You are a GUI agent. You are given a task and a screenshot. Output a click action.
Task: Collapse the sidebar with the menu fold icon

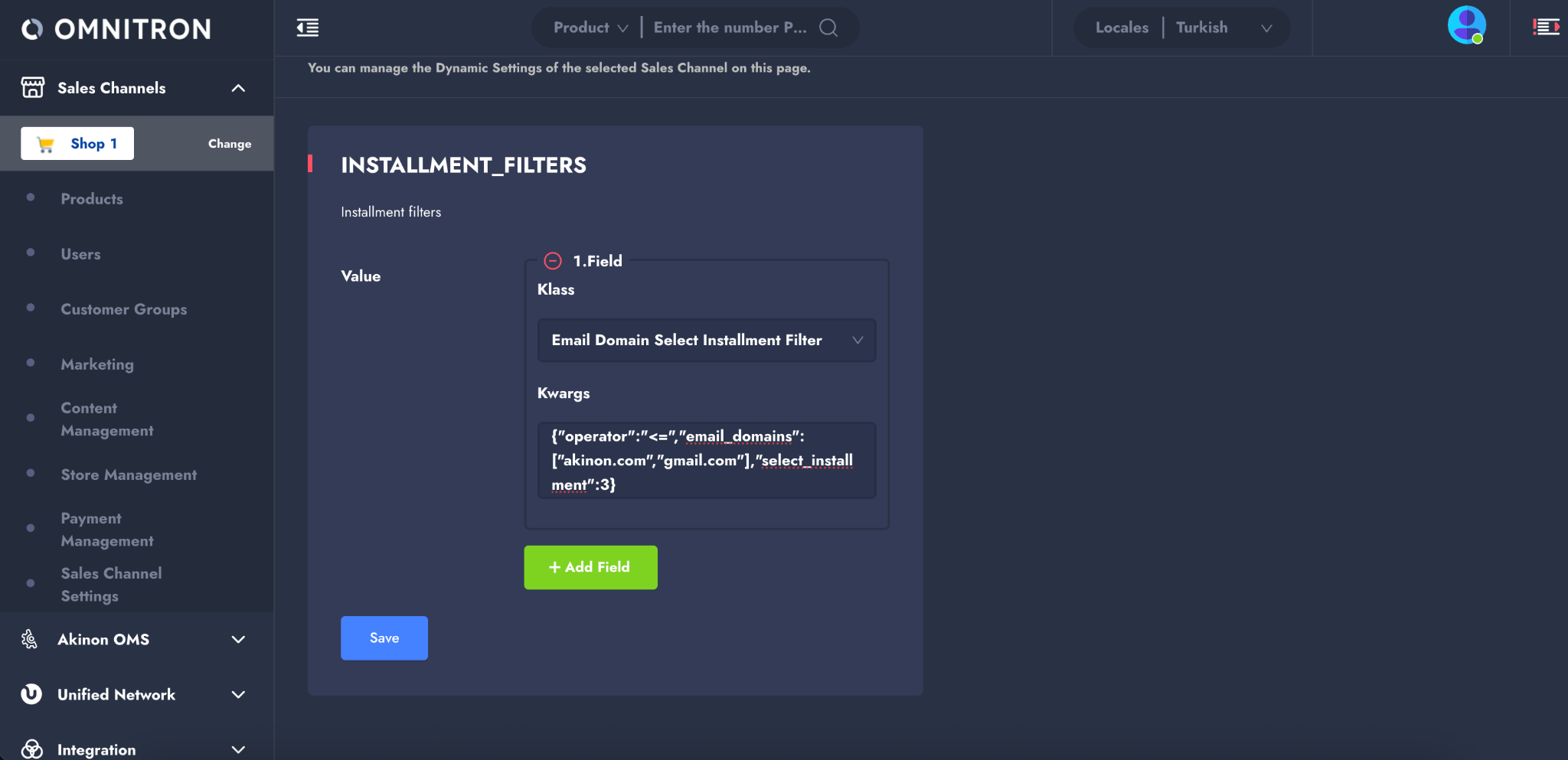[x=308, y=28]
